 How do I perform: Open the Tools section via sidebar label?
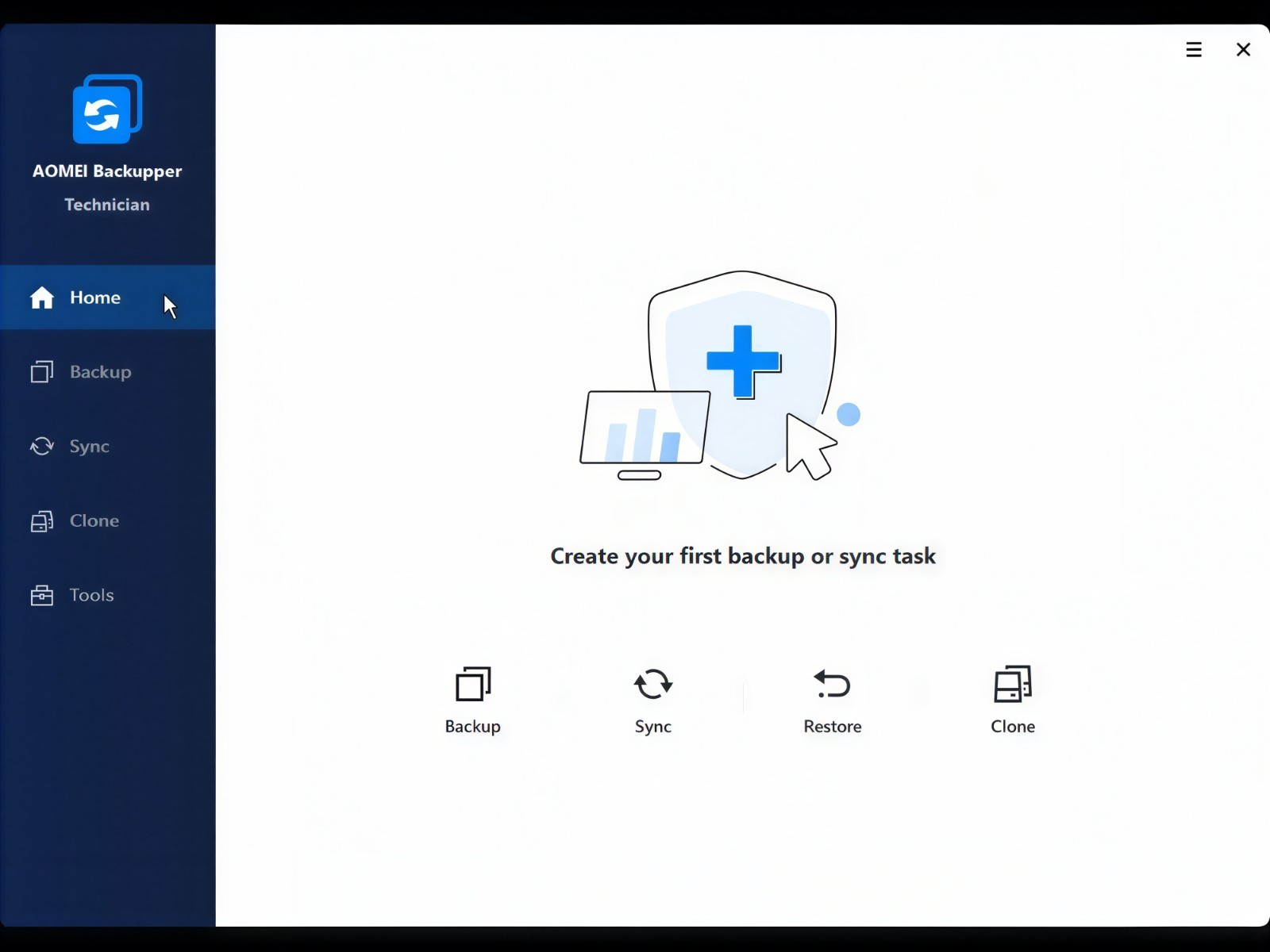pyautogui.click(x=92, y=595)
